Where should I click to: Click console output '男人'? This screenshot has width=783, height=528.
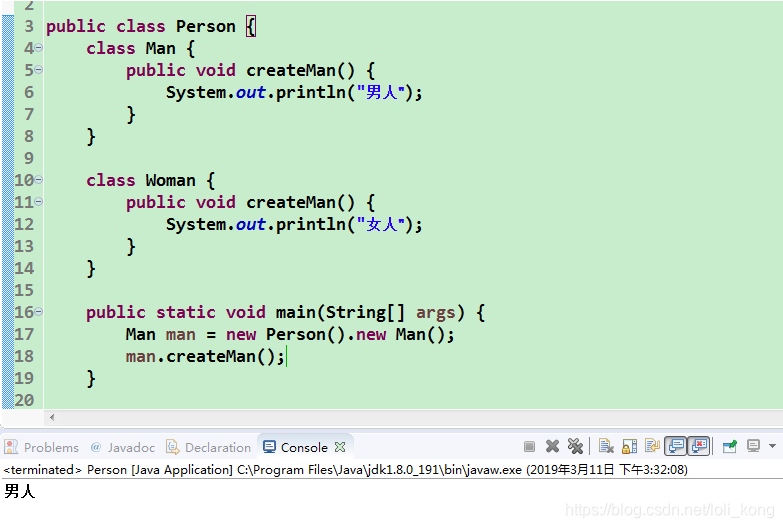(19, 491)
